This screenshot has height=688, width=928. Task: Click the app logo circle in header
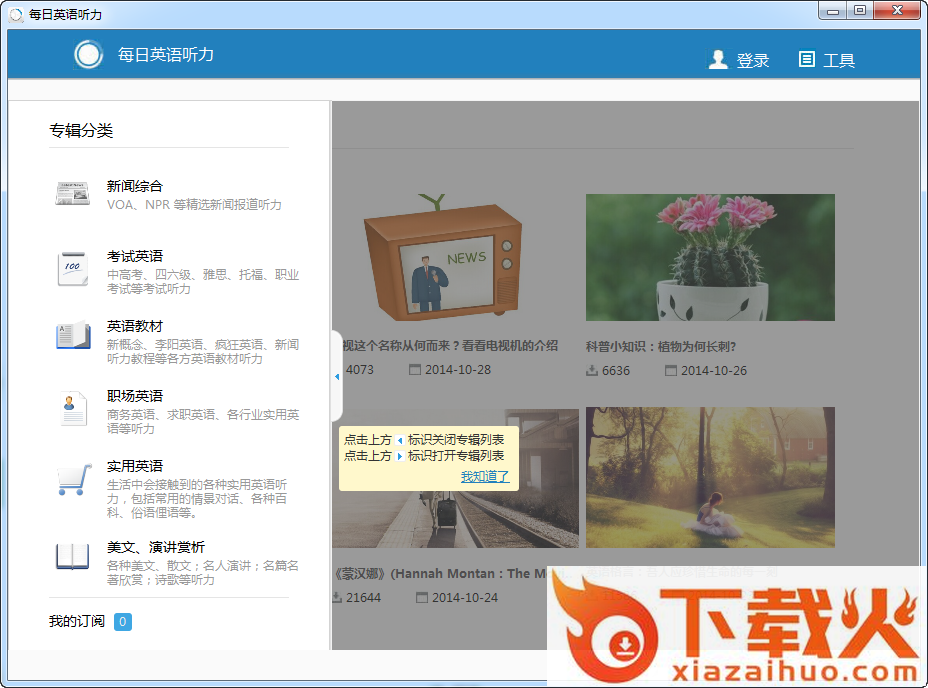pos(89,55)
